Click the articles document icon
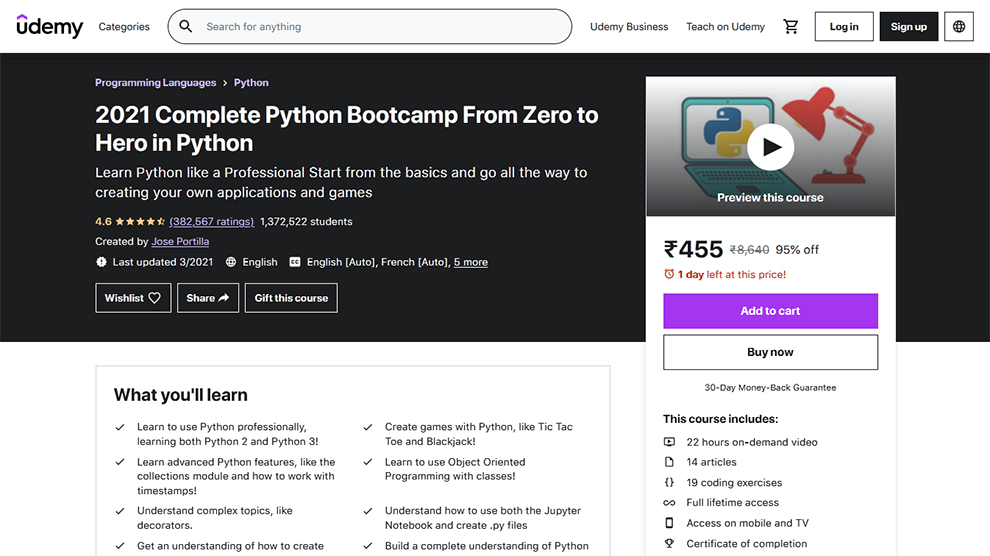Screen dimensions: 990x556 coord(669,462)
